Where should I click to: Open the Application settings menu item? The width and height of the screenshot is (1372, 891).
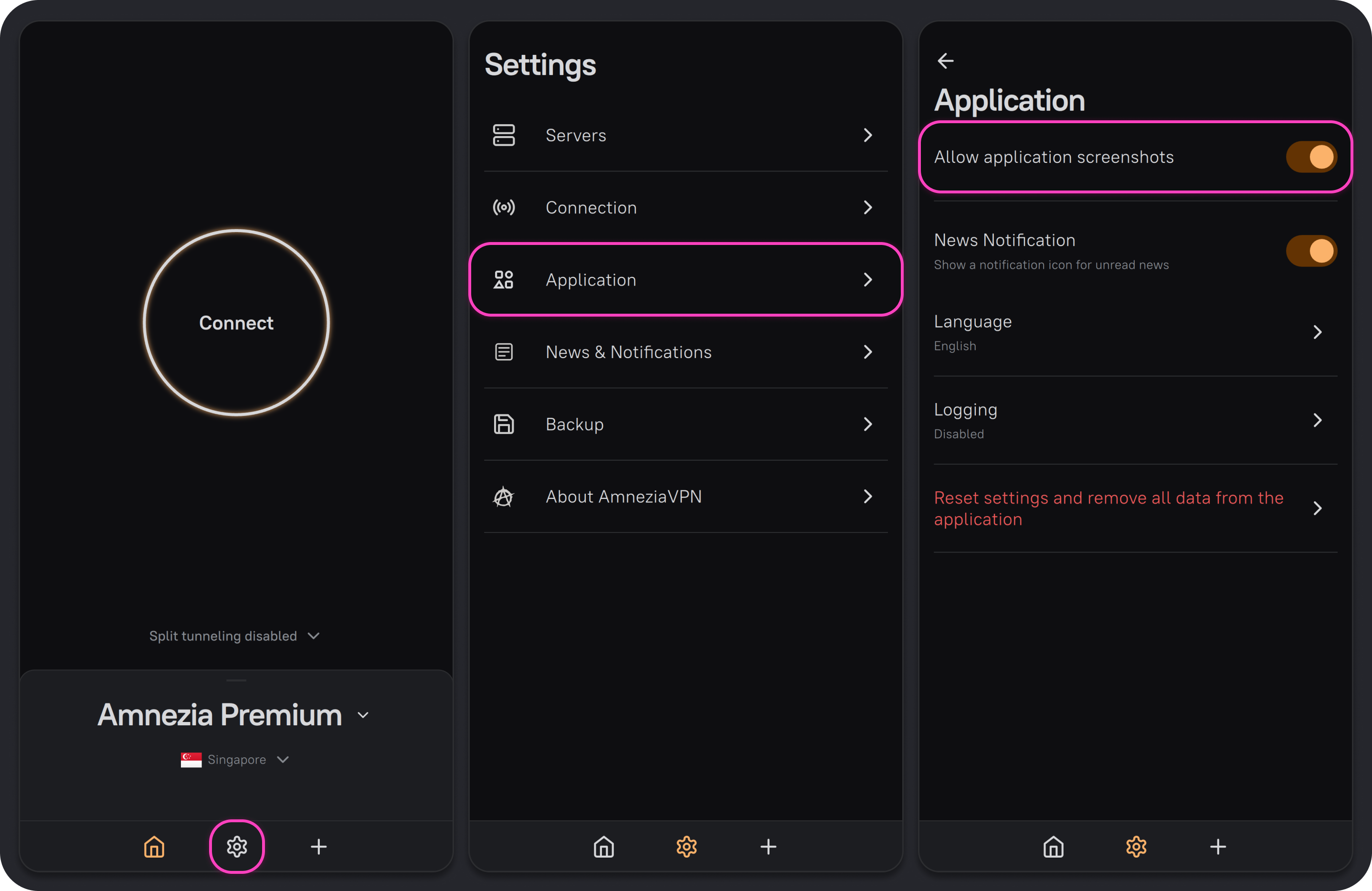click(686, 280)
